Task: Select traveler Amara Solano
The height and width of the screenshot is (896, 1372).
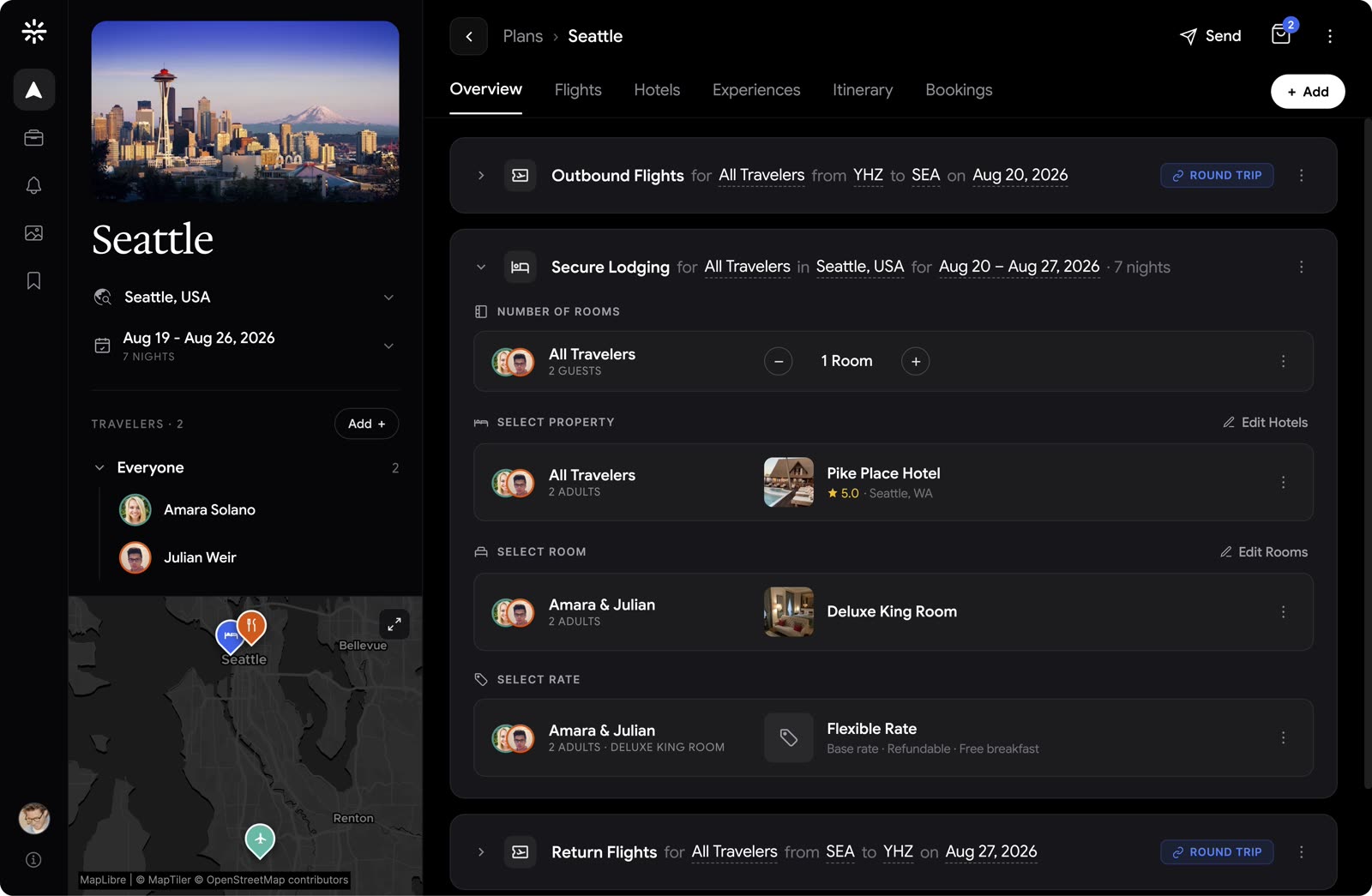Action: pos(187,509)
